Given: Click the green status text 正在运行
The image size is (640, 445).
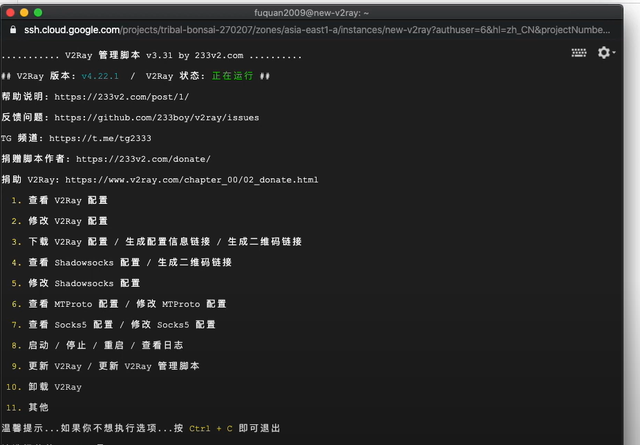Looking at the screenshot, I should click(233, 76).
